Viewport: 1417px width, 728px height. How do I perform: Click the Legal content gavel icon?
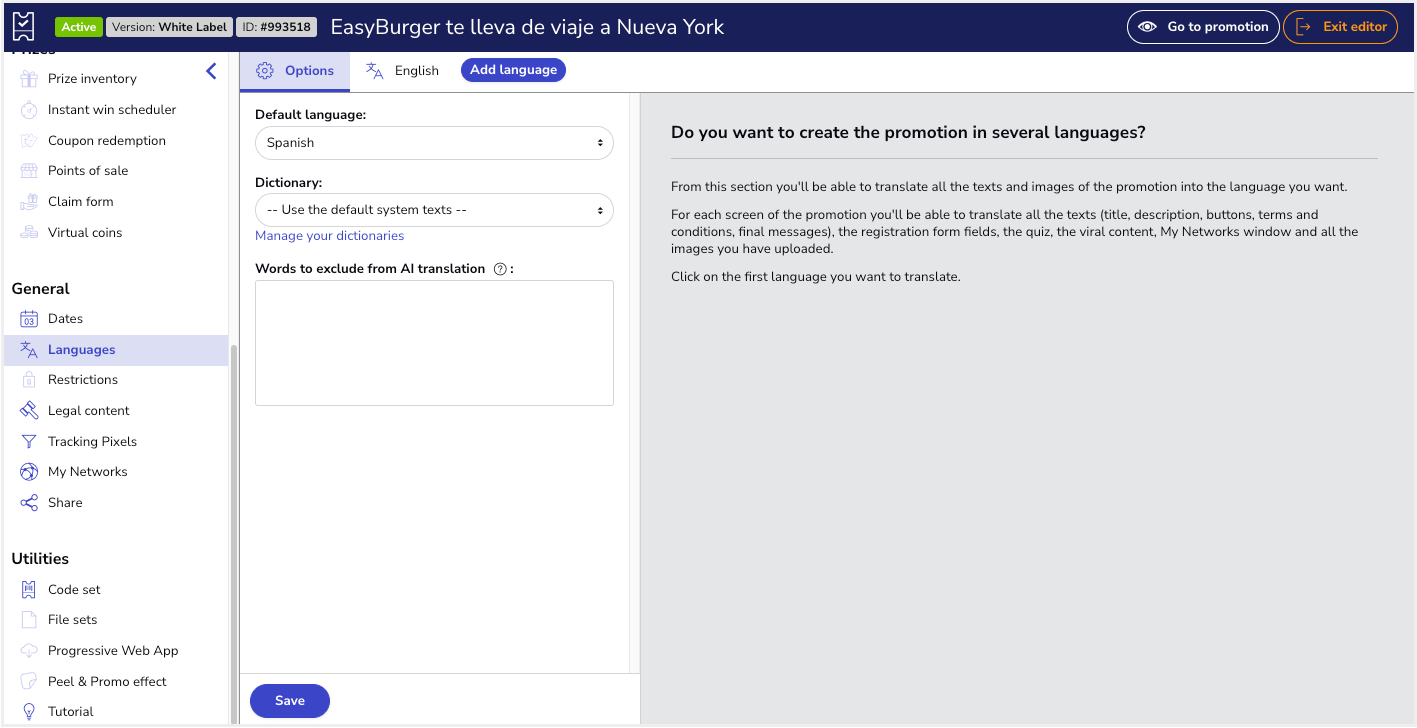(29, 411)
